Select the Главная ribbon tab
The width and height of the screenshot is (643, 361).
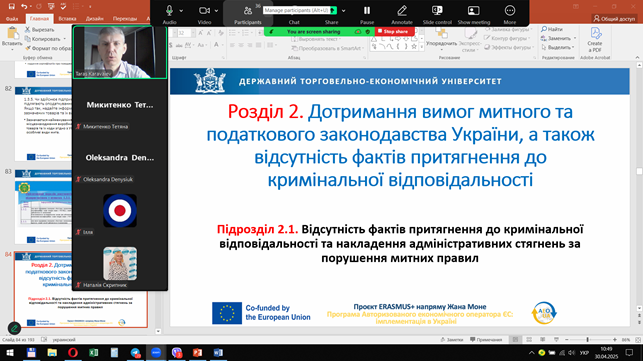tap(39, 18)
